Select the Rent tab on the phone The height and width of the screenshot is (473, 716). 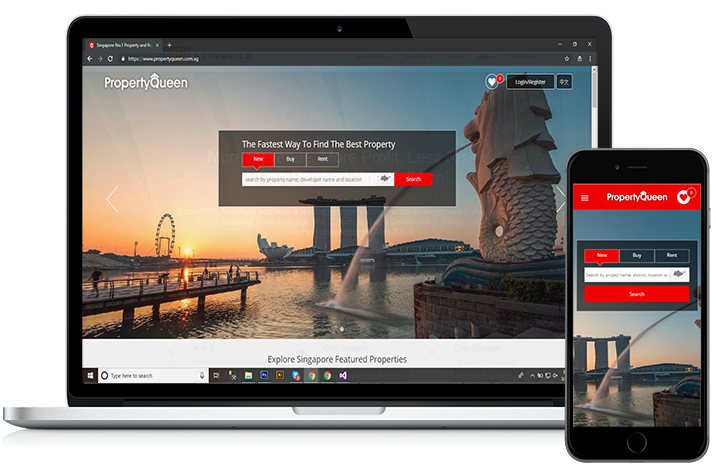click(x=672, y=256)
